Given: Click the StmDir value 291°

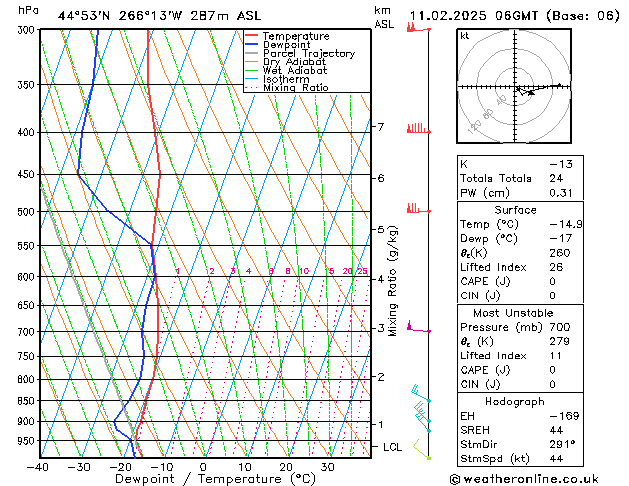Looking at the screenshot, I should coord(562,444).
